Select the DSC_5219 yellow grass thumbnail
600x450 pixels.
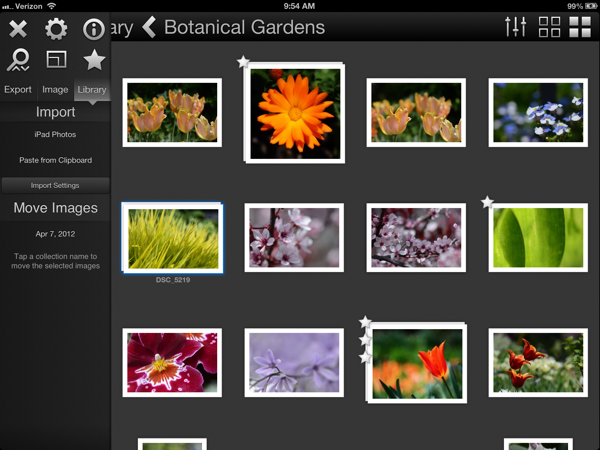coord(172,238)
